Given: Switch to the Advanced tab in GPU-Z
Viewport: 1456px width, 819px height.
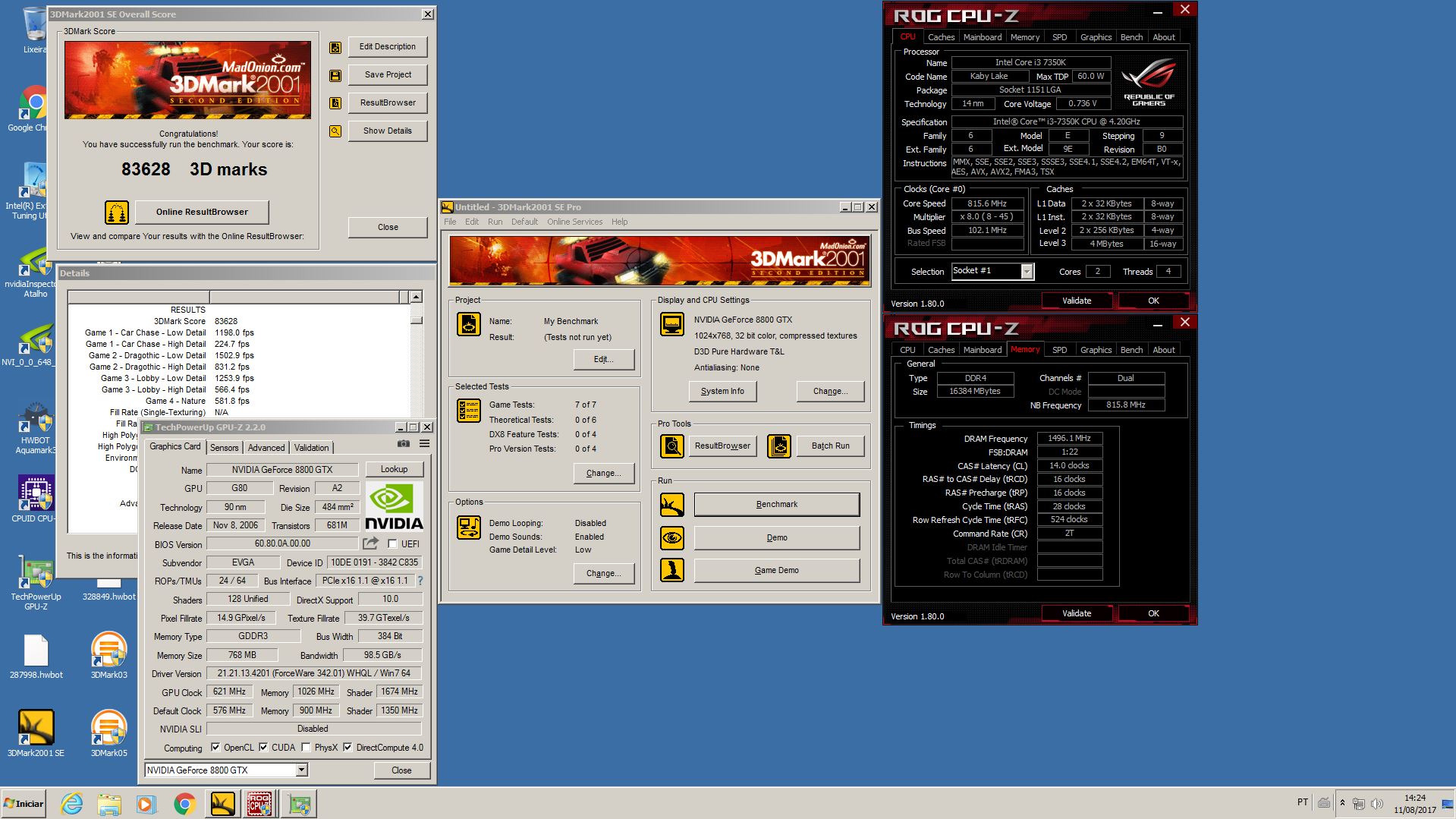Looking at the screenshot, I should coord(266,448).
